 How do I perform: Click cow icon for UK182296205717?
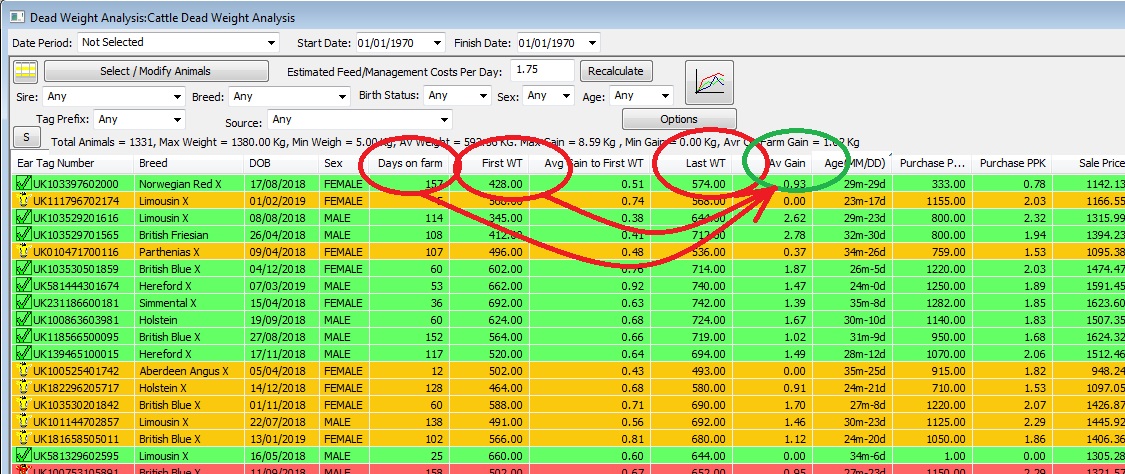23,388
